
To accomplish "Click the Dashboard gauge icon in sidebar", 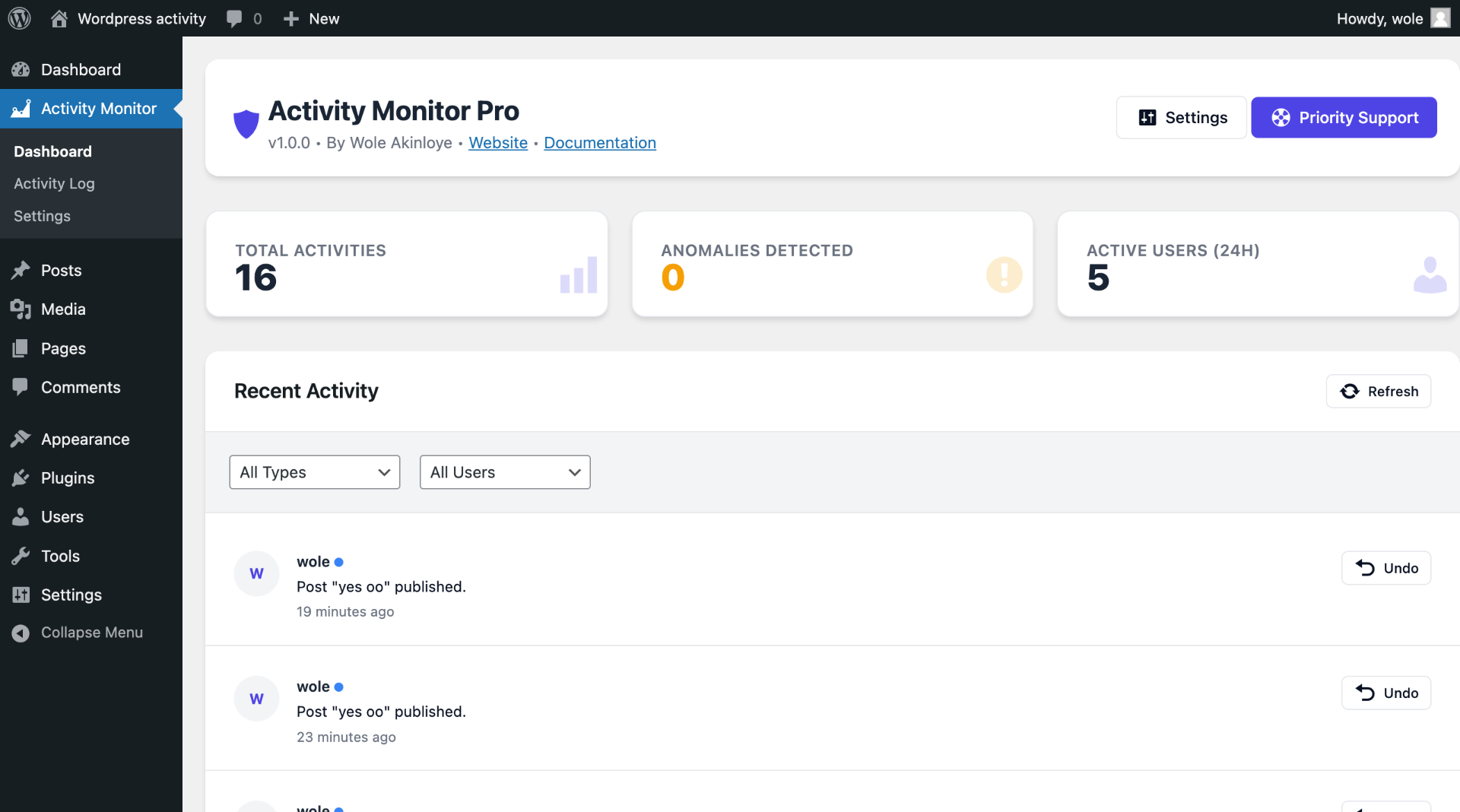I will click(21, 69).
